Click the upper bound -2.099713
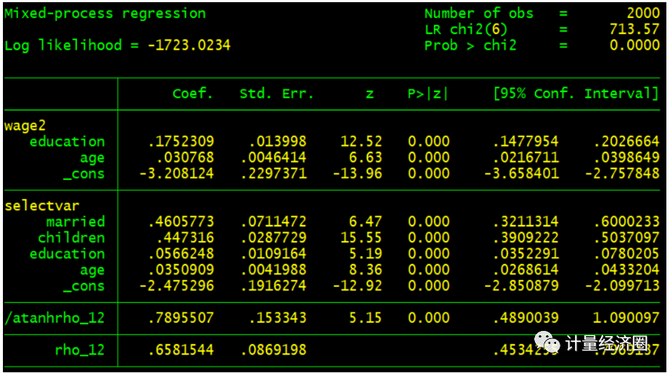 tap(622, 286)
